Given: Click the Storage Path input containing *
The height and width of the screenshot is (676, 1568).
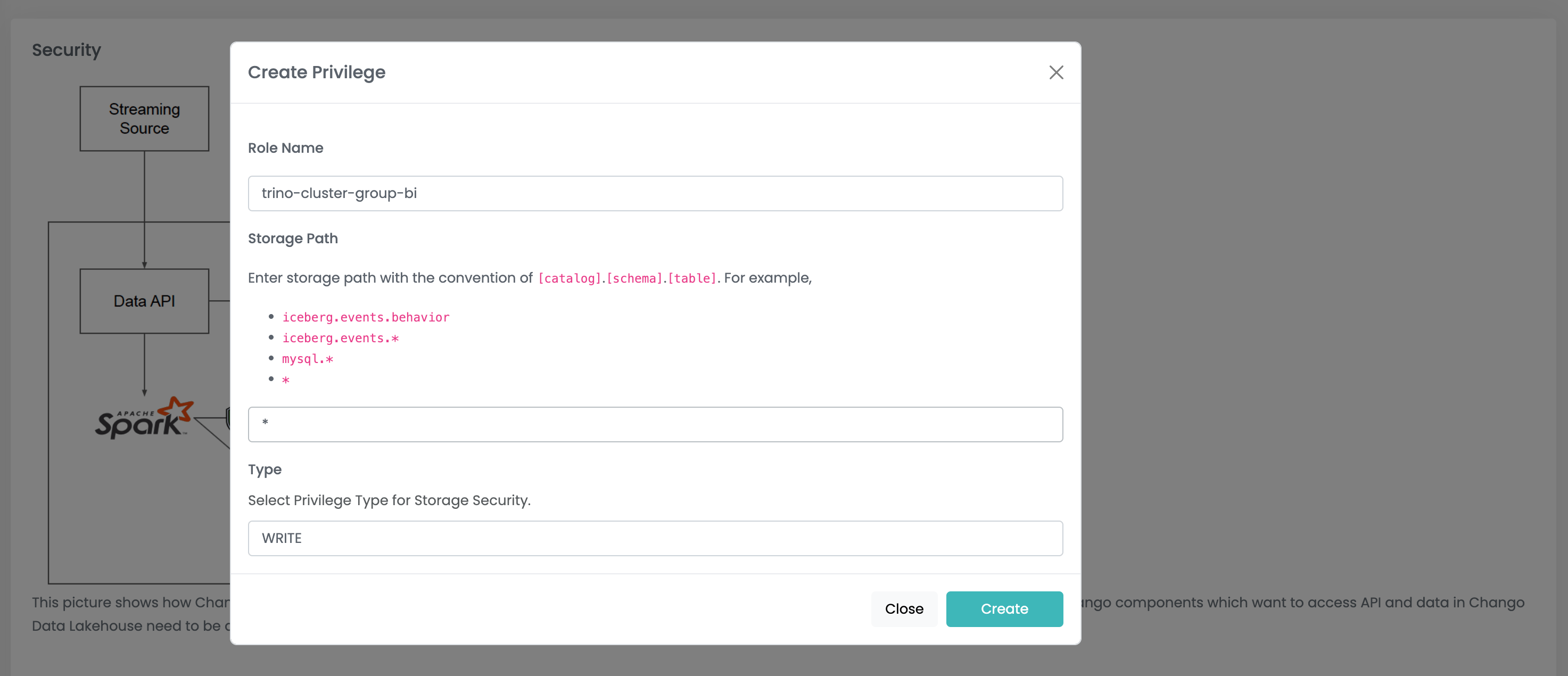Looking at the screenshot, I should [655, 424].
